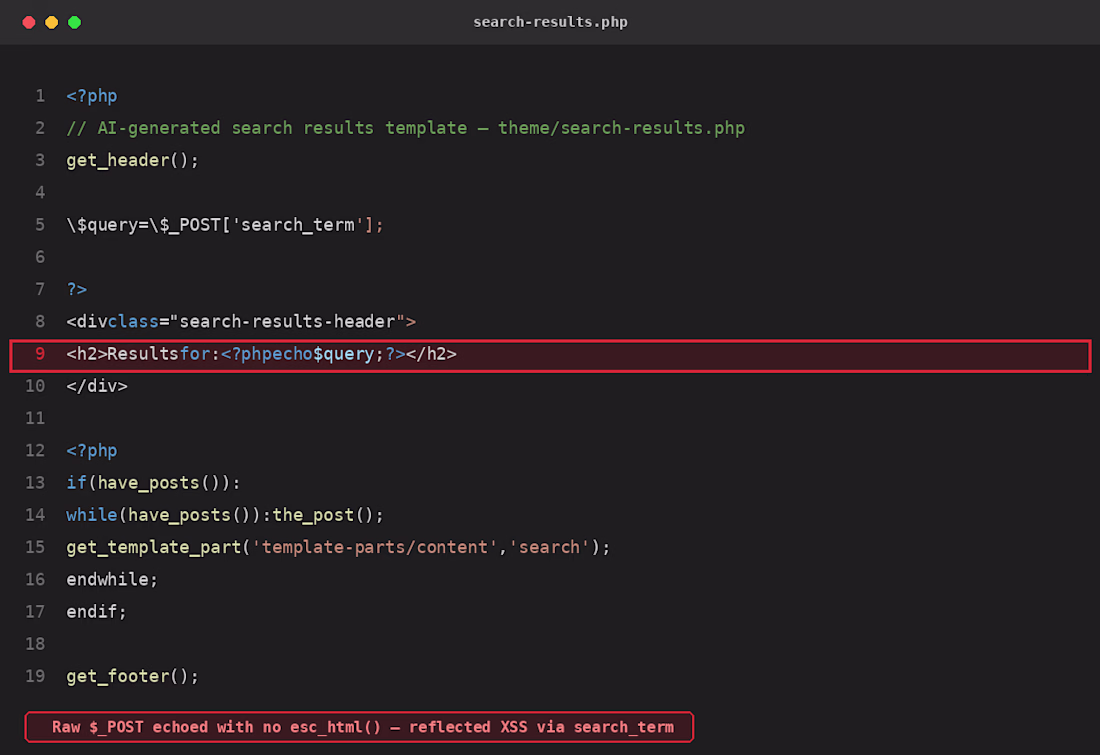Click the $_POST['search_term'] assignment line
The width and height of the screenshot is (1100, 755).
point(224,225)
